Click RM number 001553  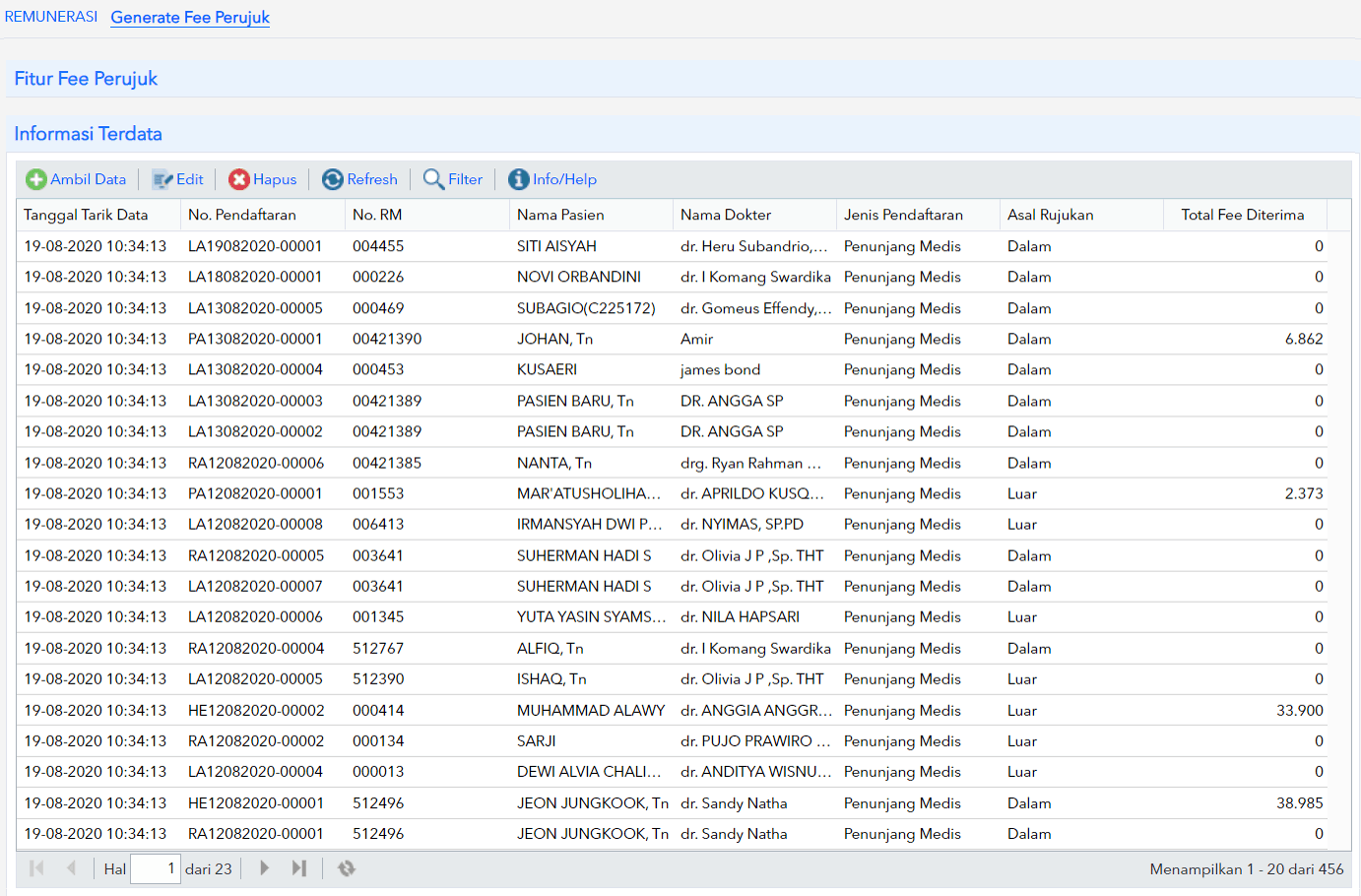(x=378, y=493)
